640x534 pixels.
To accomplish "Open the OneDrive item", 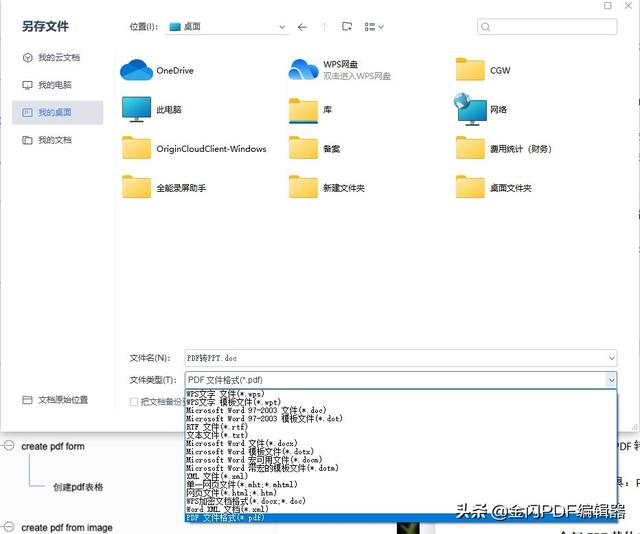I will coord(157,71).
